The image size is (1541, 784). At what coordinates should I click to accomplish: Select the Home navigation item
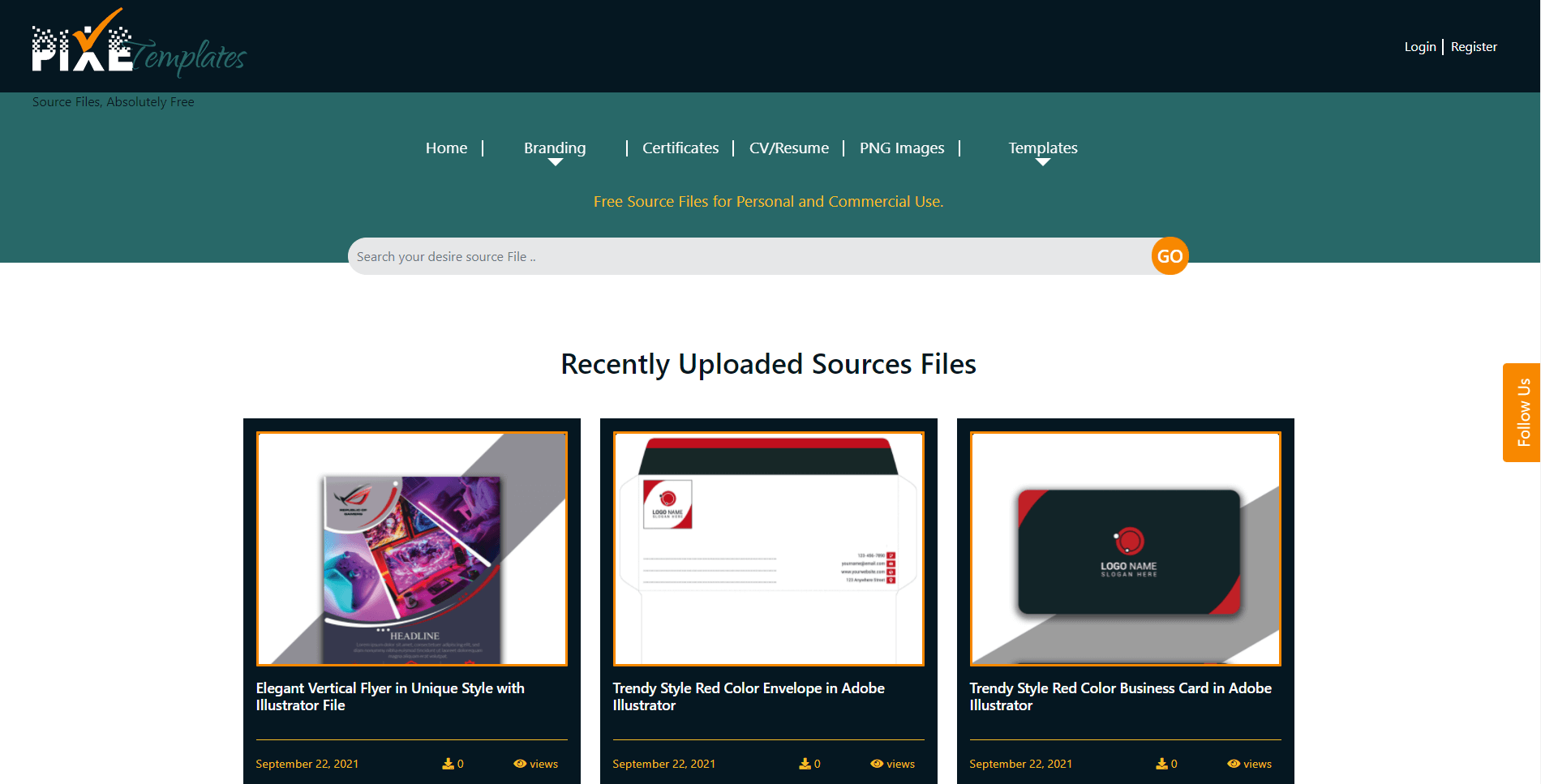click(x=446, y=148)
